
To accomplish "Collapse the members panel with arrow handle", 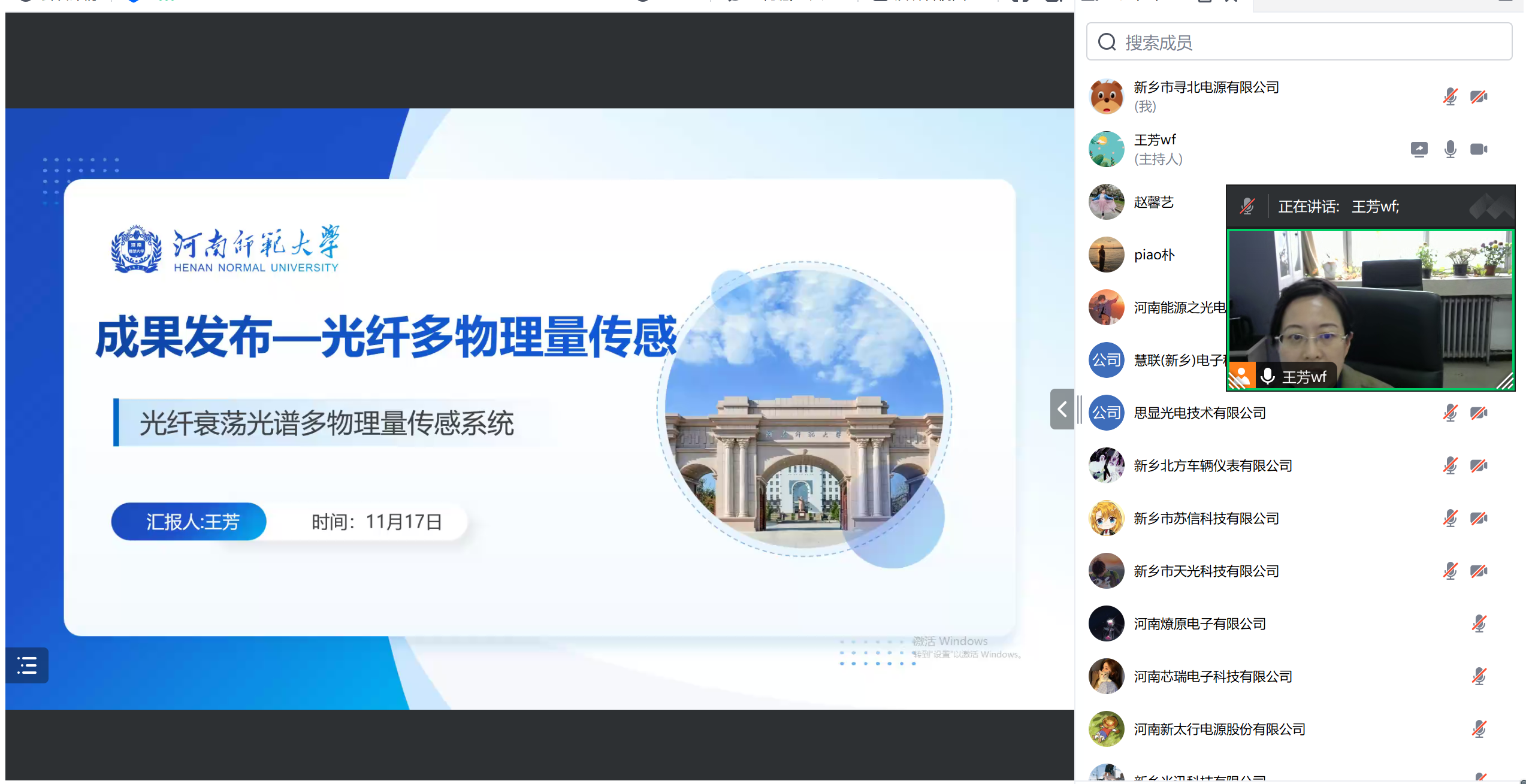I will 1062,409.
